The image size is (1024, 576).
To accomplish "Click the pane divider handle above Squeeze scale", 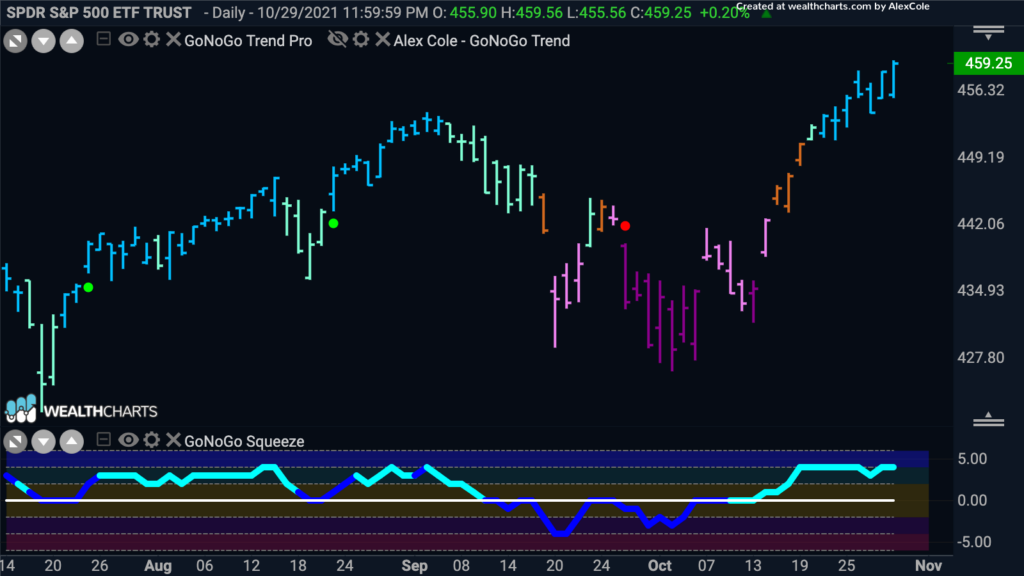I will pos(988,419).
